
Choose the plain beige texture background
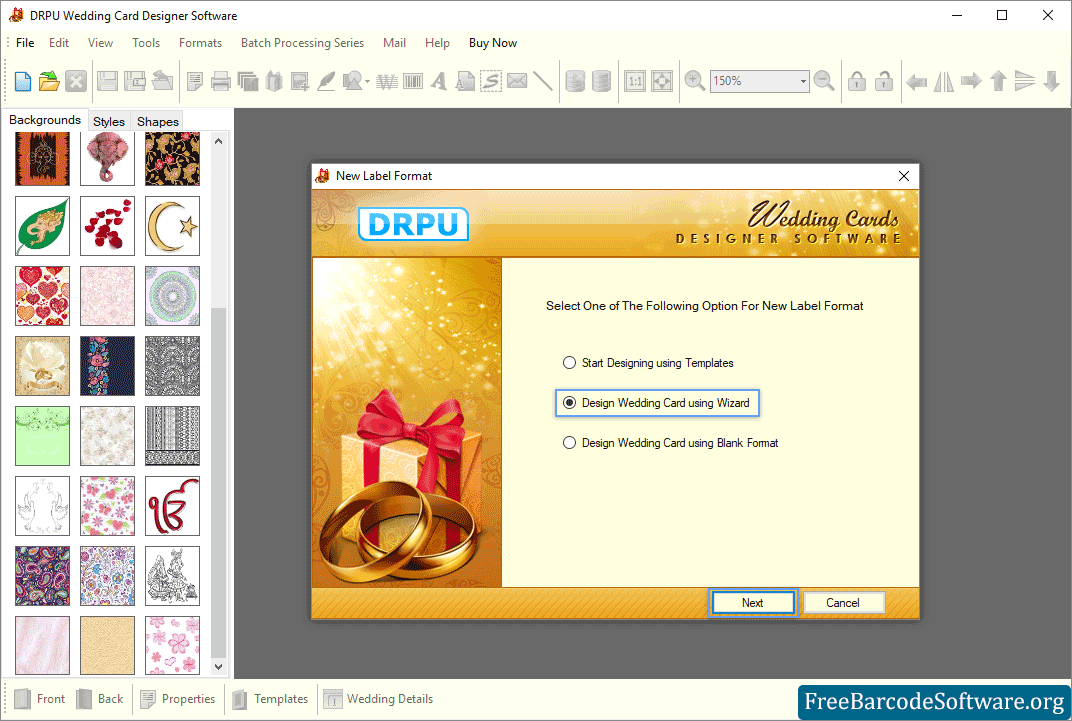[107, 646]
